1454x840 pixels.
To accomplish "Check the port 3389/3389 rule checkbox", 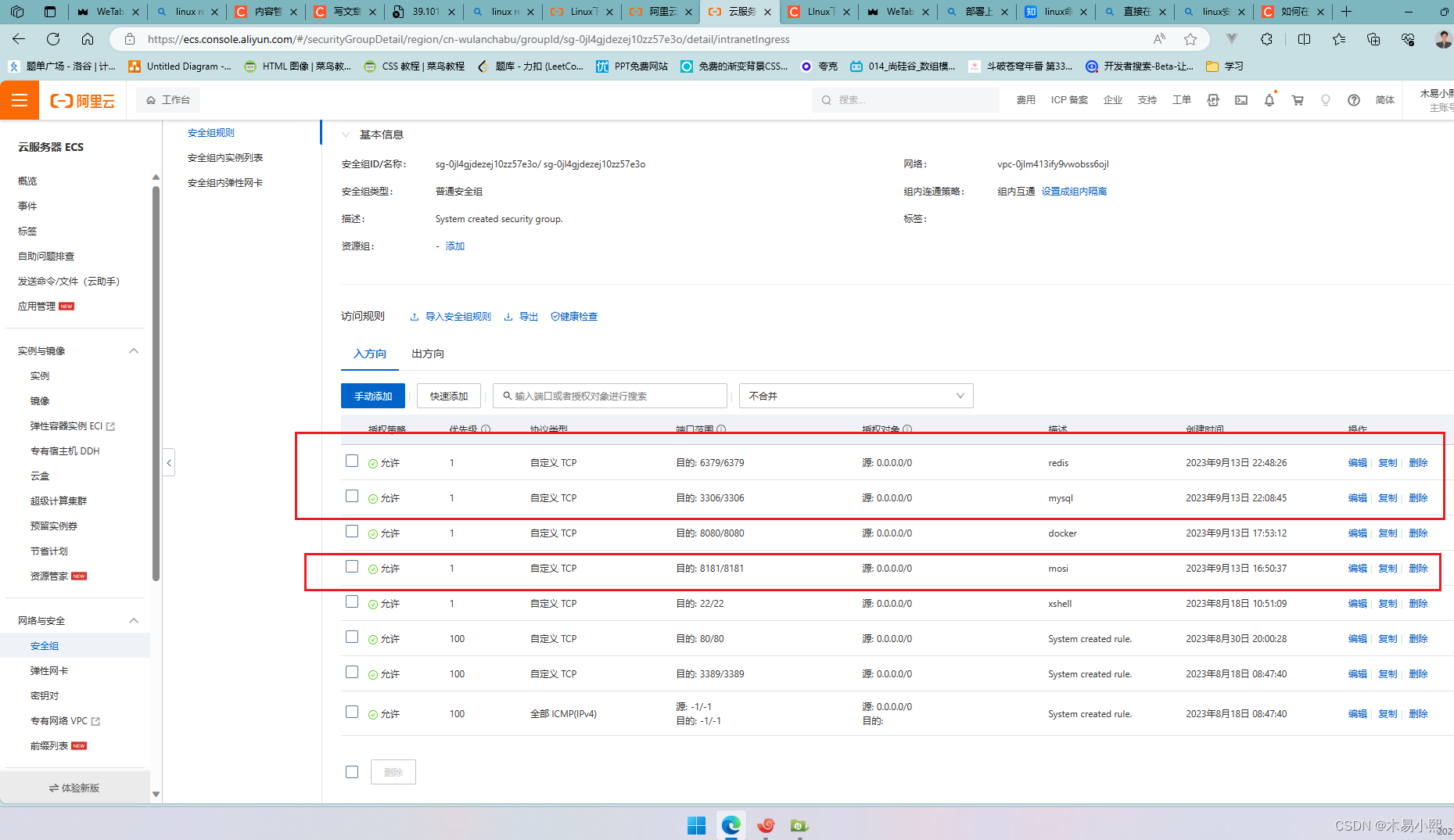I will 352,672.
